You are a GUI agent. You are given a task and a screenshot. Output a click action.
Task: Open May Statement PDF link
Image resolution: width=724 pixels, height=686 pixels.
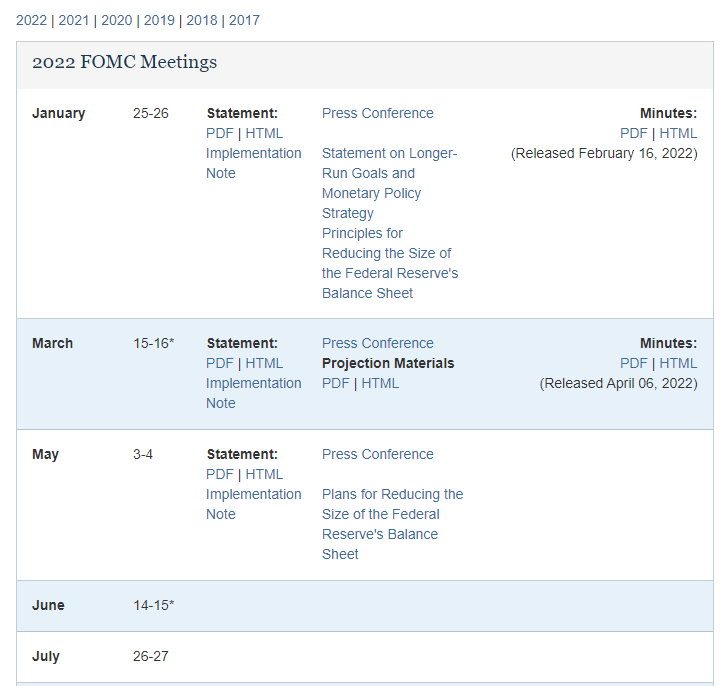220,475
